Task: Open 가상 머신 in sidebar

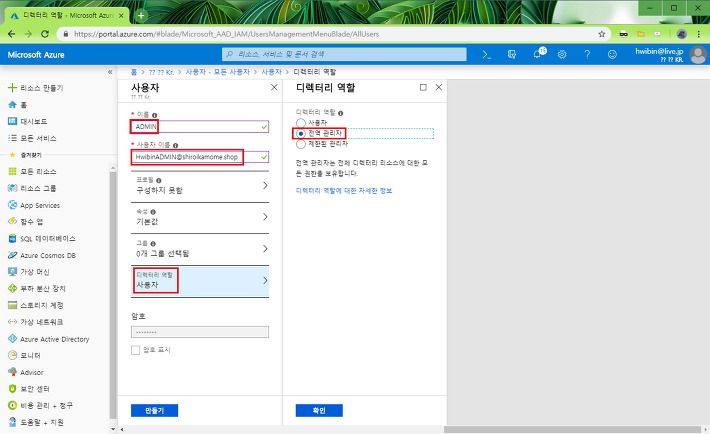Action: [29, 272]
